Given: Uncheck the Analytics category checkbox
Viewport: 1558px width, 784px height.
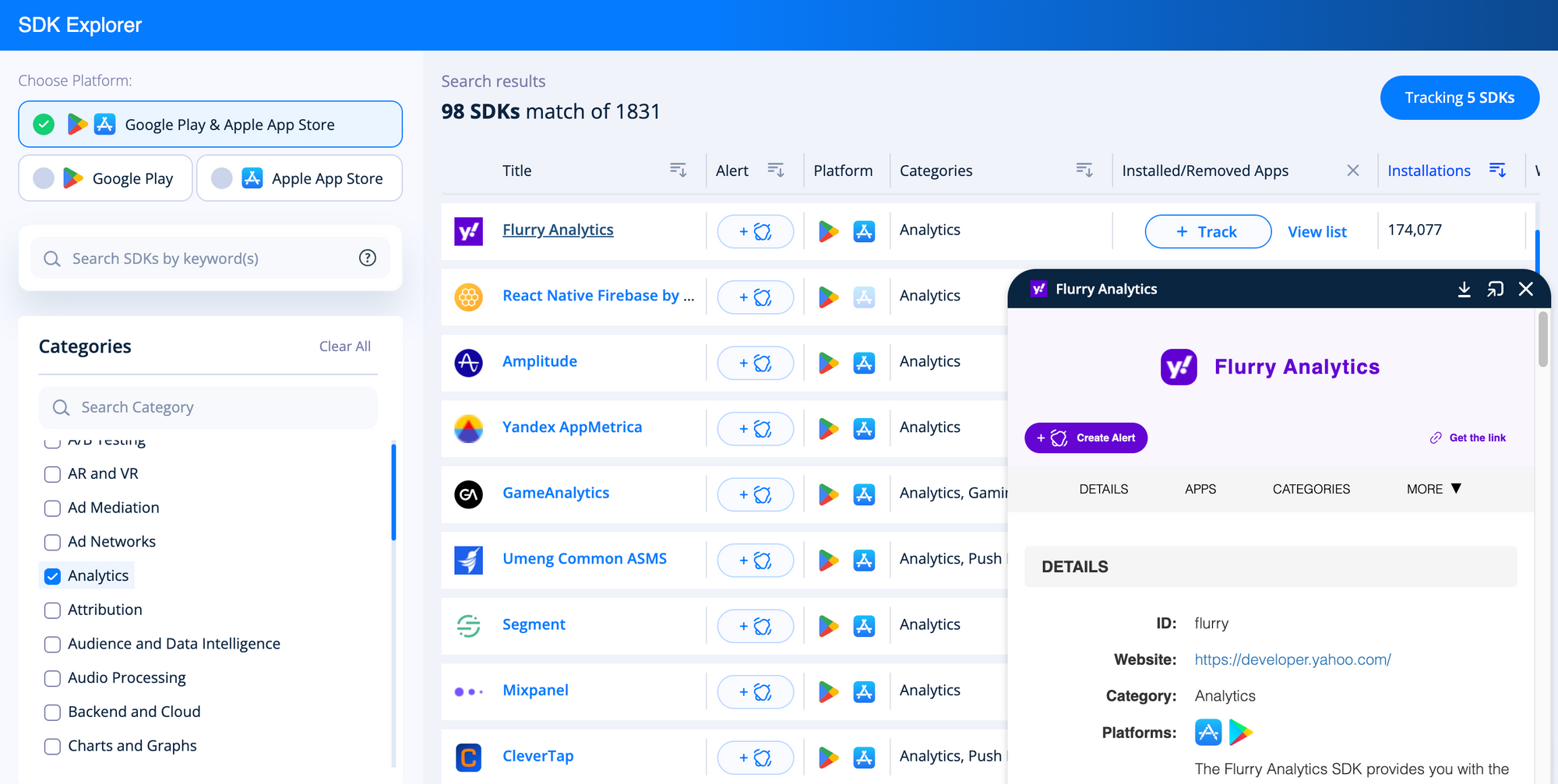Looking at the screenshot, I should pyautogui.click(x=51, y=576).
